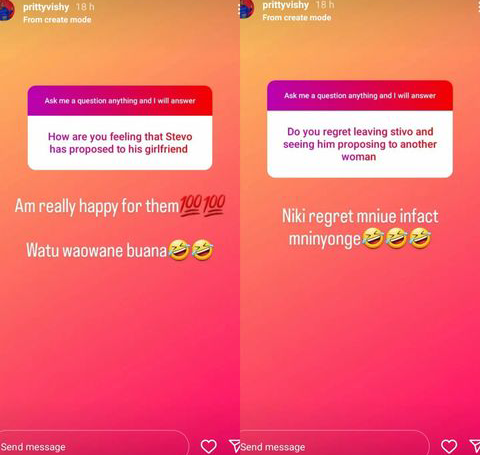This screenshot has width=480, height=455.
Task: Tap the 'Niki regret mniue infact' text
Action: 360,216
